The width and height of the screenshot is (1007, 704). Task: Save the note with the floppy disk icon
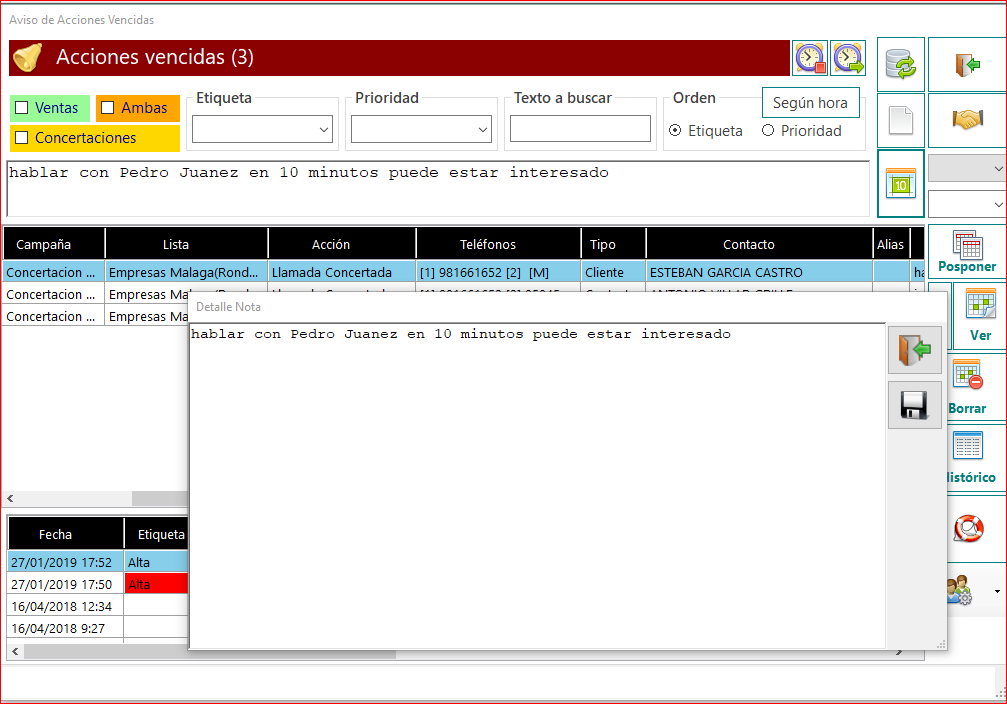click(915, 405)
